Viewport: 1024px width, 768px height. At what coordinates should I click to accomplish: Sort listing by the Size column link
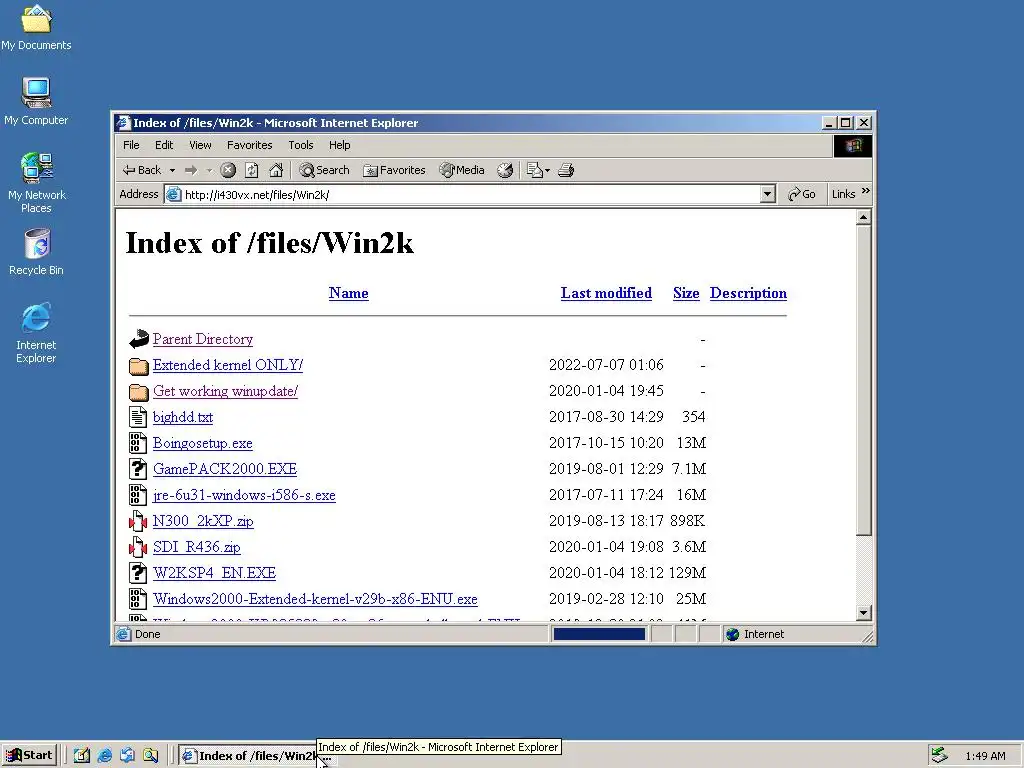pyautogui.click(x=686, y=293)
